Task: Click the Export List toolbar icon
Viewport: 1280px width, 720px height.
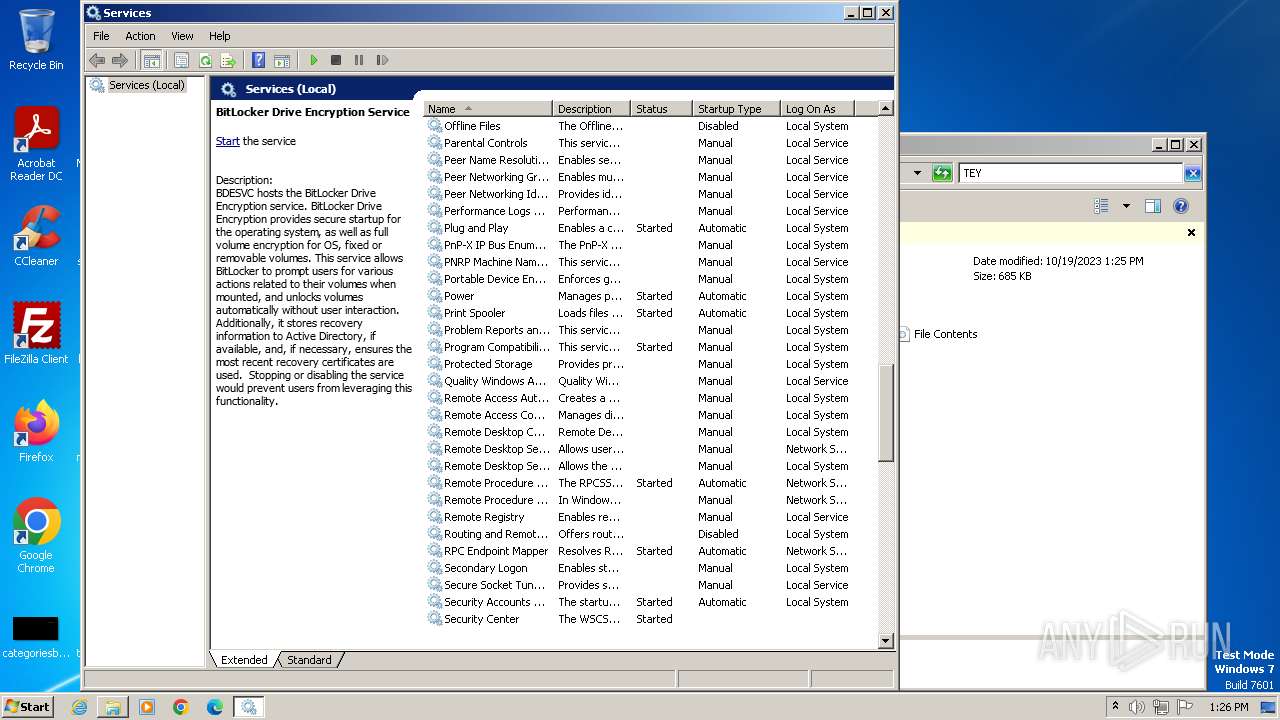Action: (228, 60)
